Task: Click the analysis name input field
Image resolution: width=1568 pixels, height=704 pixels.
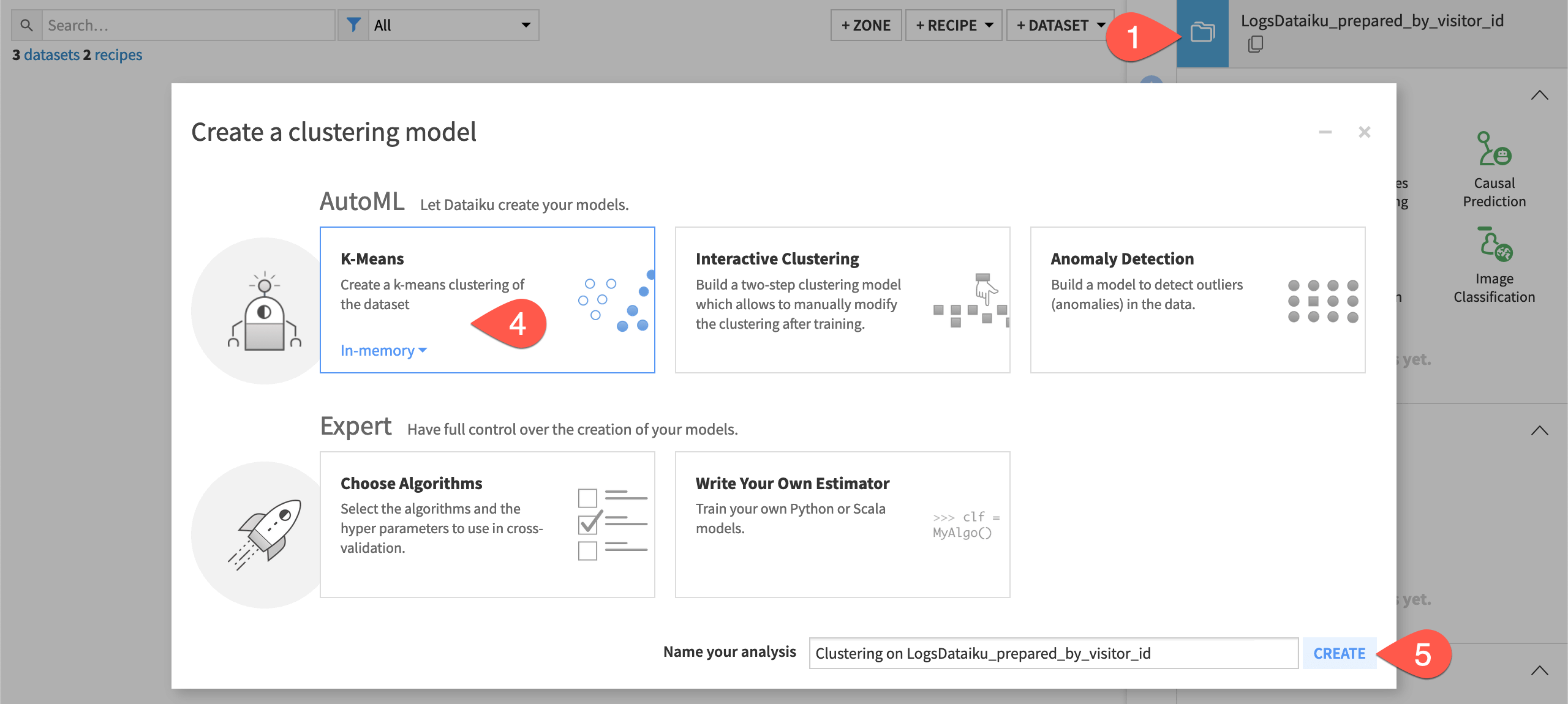Action: coord(1041,653)
